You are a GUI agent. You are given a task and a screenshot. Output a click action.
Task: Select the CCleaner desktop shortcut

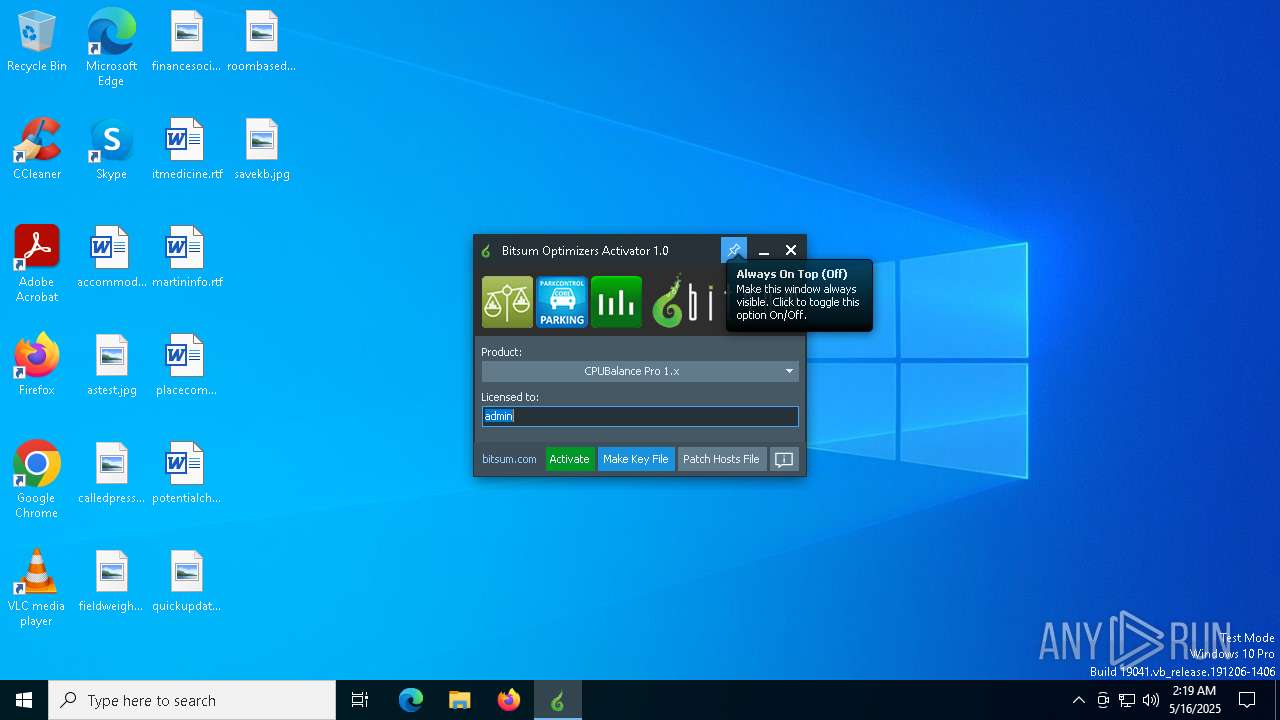(x=37, y=149)
